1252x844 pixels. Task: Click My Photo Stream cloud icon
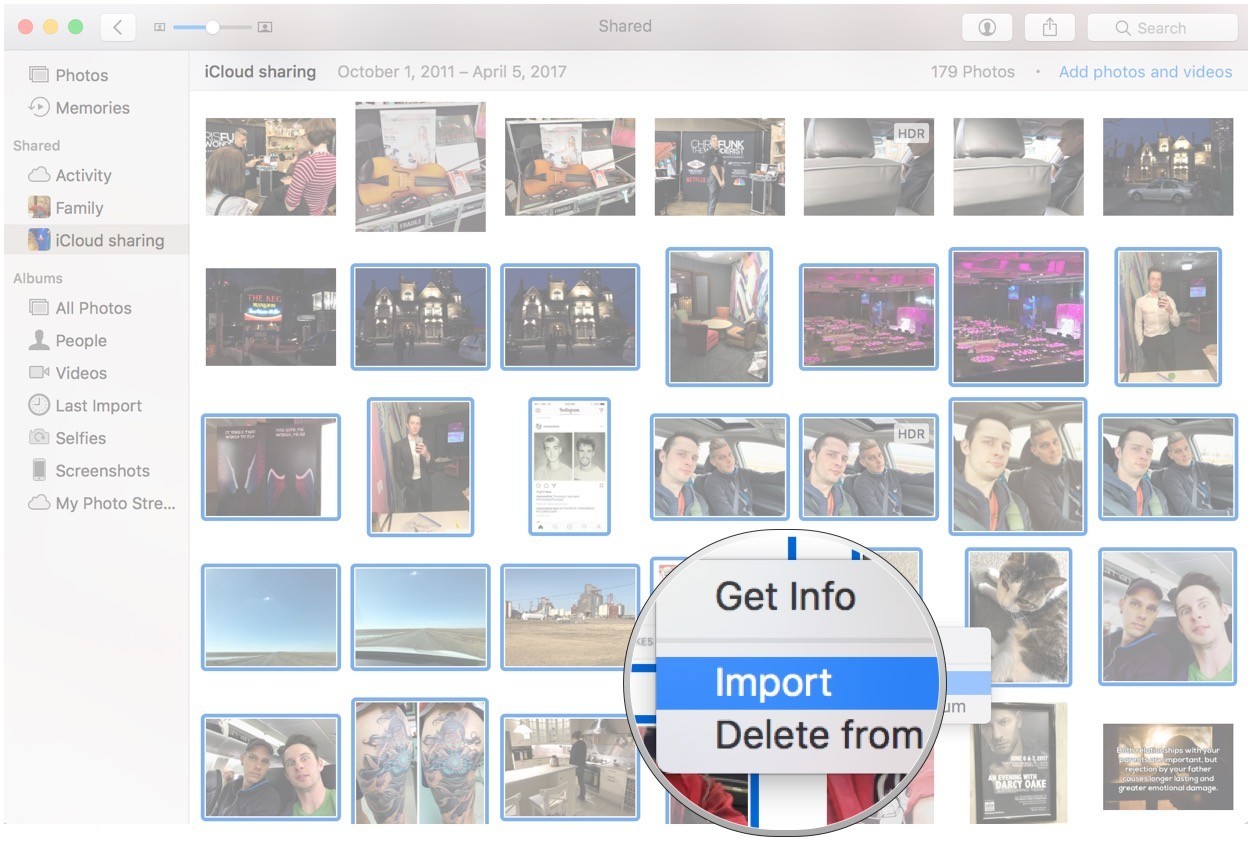tap(39, 503)
